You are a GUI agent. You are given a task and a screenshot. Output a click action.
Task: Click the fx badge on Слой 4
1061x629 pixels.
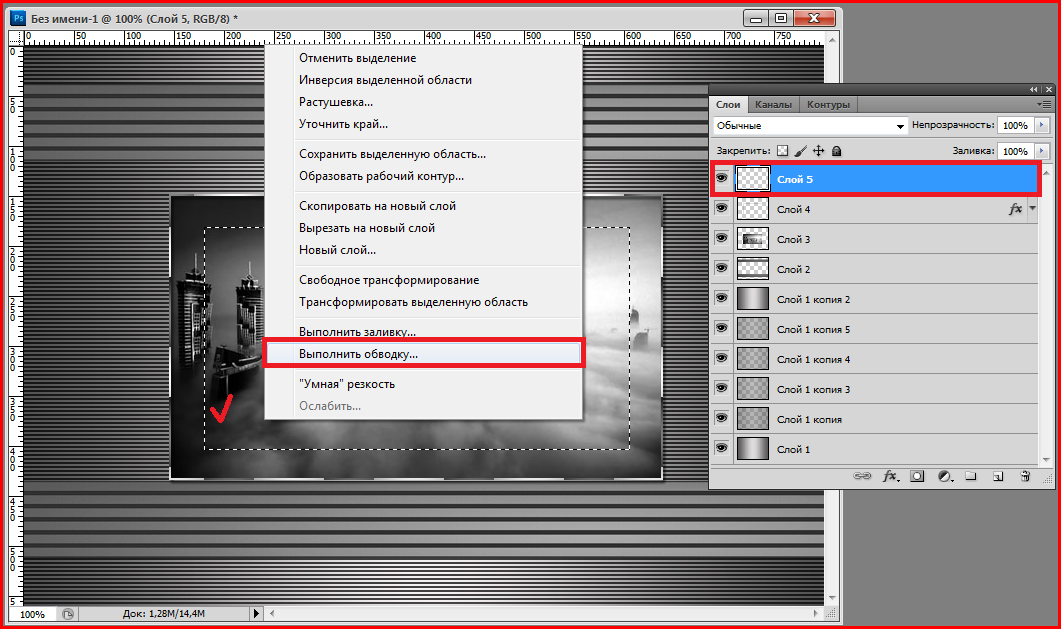(x=1015, y=209)
